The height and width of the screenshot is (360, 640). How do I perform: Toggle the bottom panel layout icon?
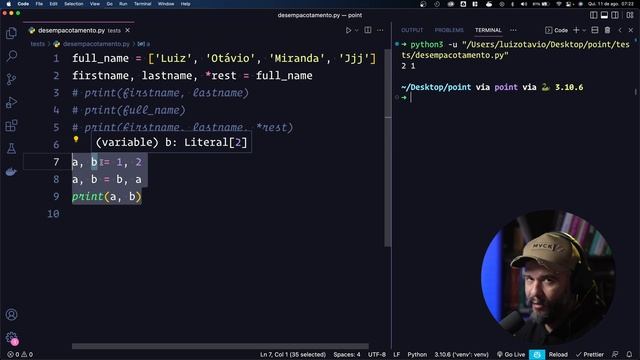pyautogui.click(x=604, y=15)
